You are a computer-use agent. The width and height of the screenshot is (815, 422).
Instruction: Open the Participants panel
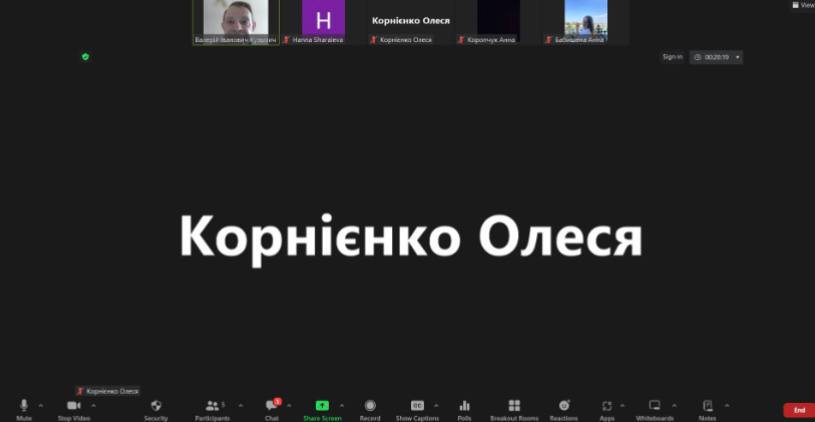coord(213,410)
